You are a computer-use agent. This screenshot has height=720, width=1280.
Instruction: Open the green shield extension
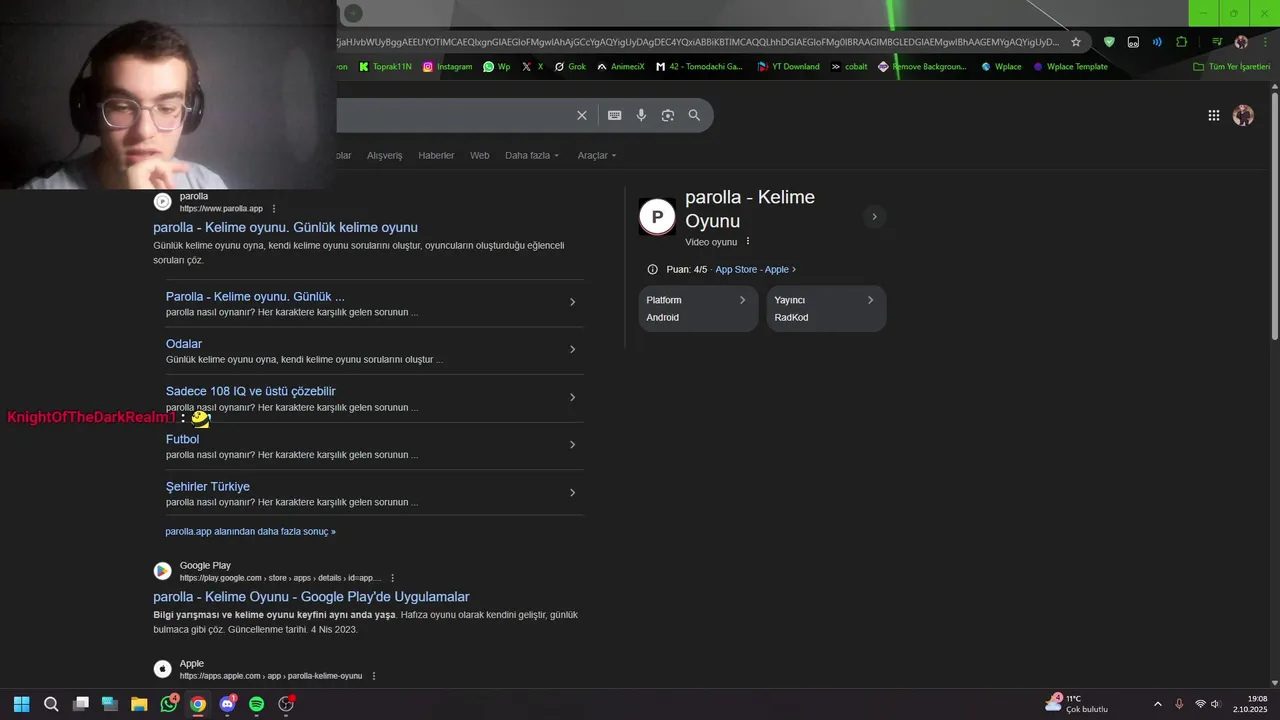(x=1109, y=42)
